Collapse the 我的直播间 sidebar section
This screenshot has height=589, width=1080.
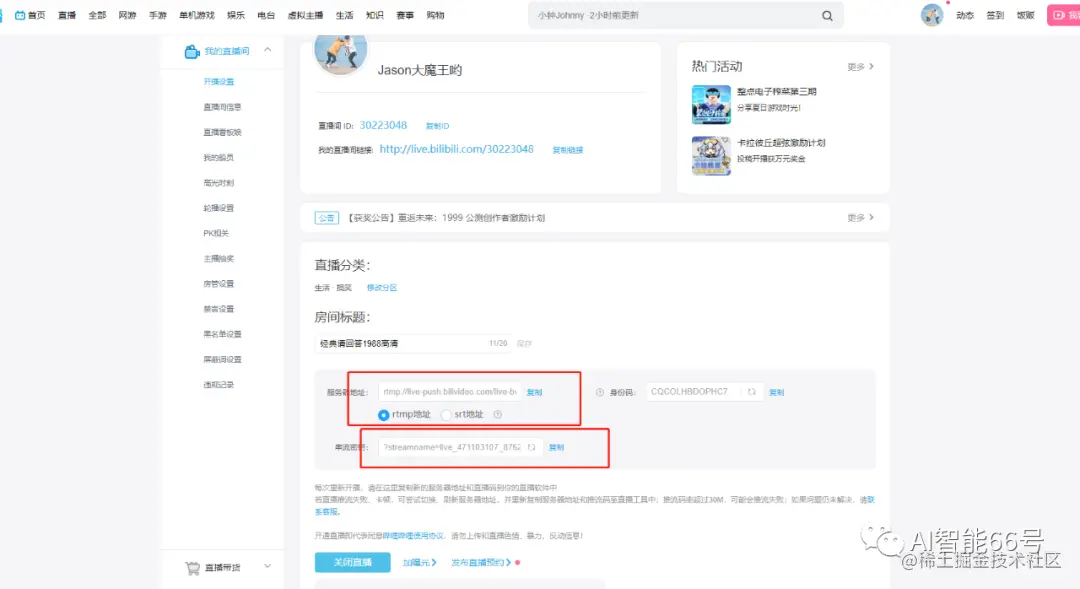click(267, 50)
